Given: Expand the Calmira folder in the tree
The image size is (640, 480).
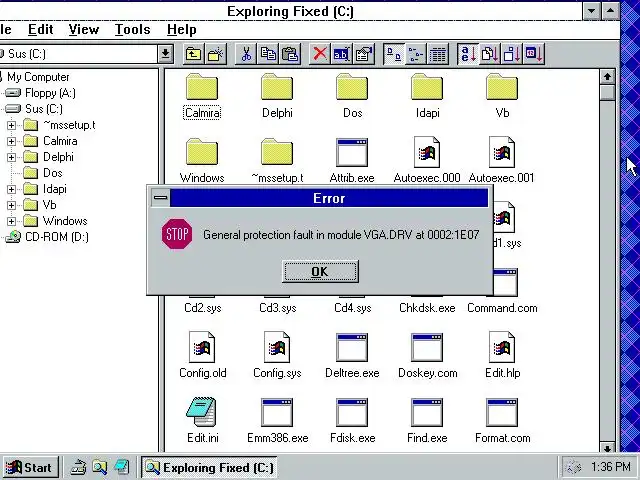Looking at the screenshot, I should pyautogui.click(x=11, y=141).
